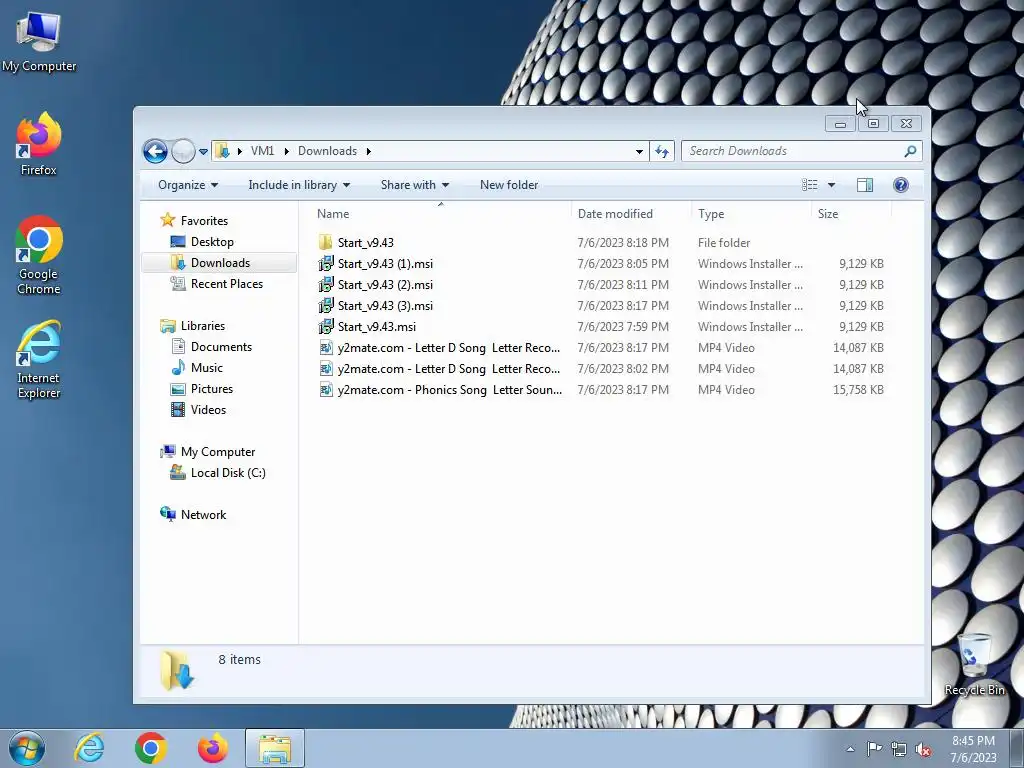Select My Computer desktop icon
Image resolution: width=1024 pixels, height=768 pixels.
[39, 42]
